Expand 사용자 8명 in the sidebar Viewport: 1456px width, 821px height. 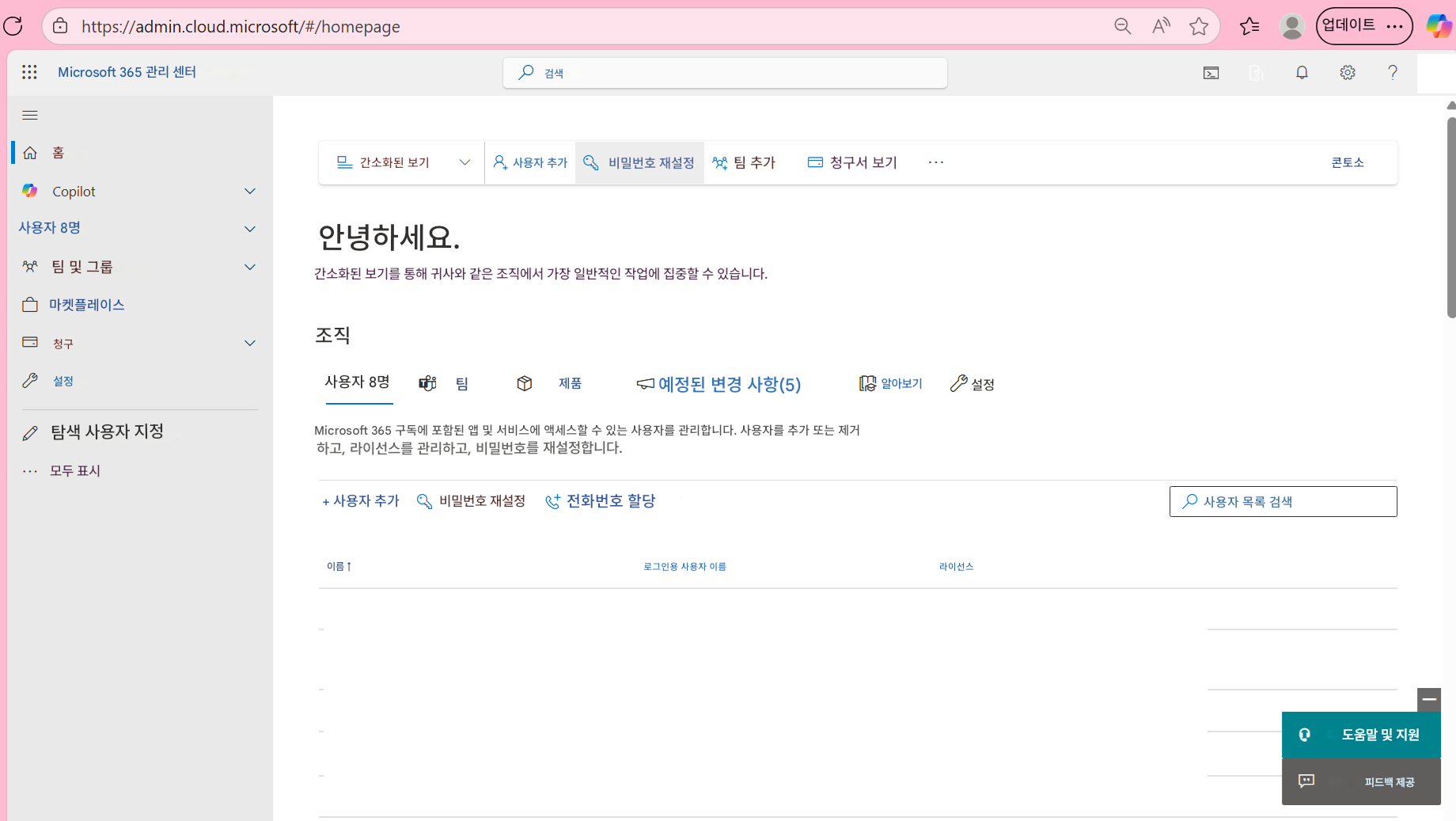click(250, 229)
